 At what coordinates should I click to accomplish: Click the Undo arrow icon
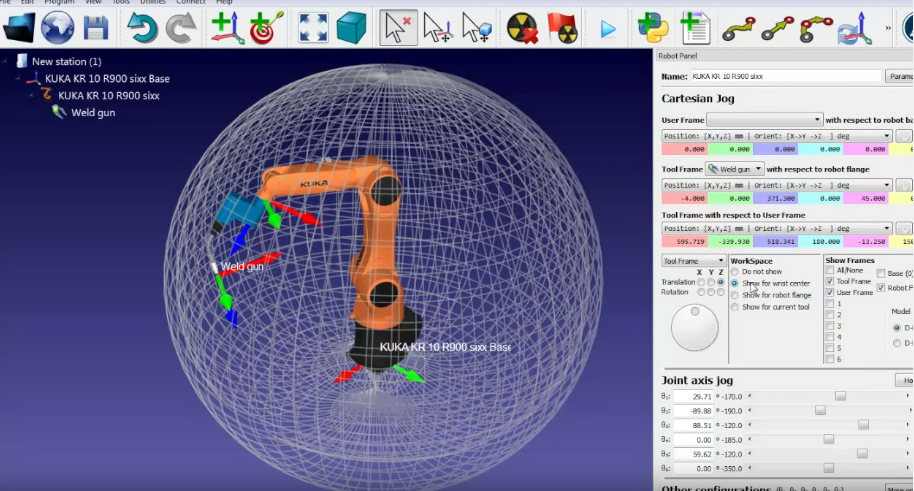141,28
